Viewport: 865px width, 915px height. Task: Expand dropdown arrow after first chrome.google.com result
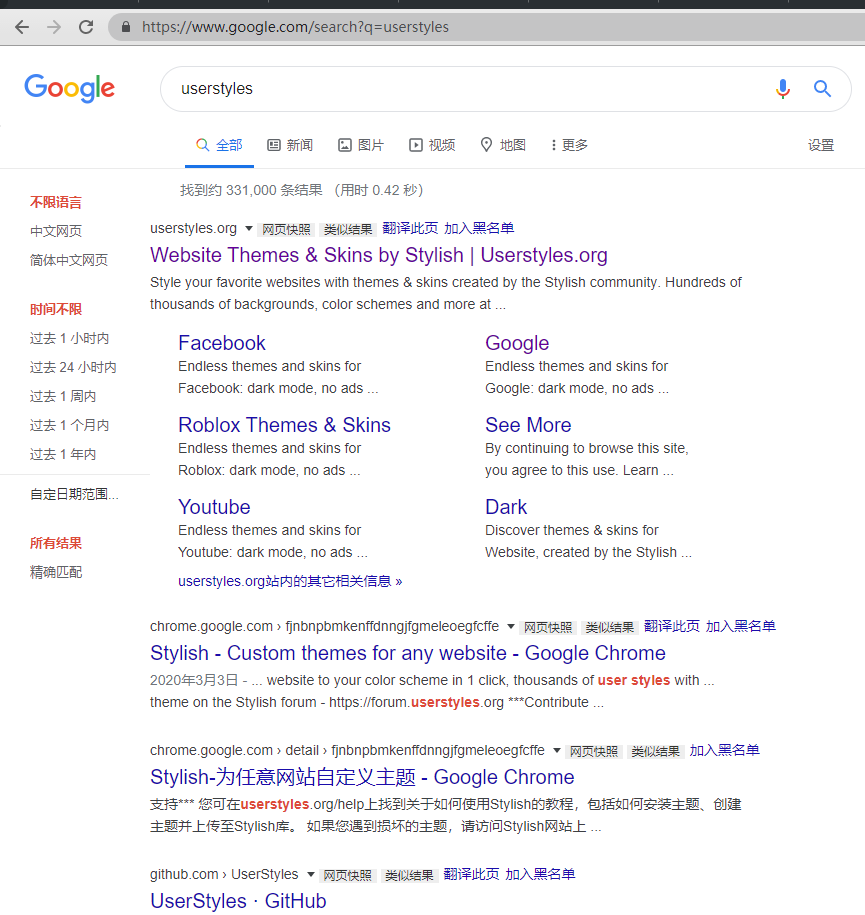point(511,626)
